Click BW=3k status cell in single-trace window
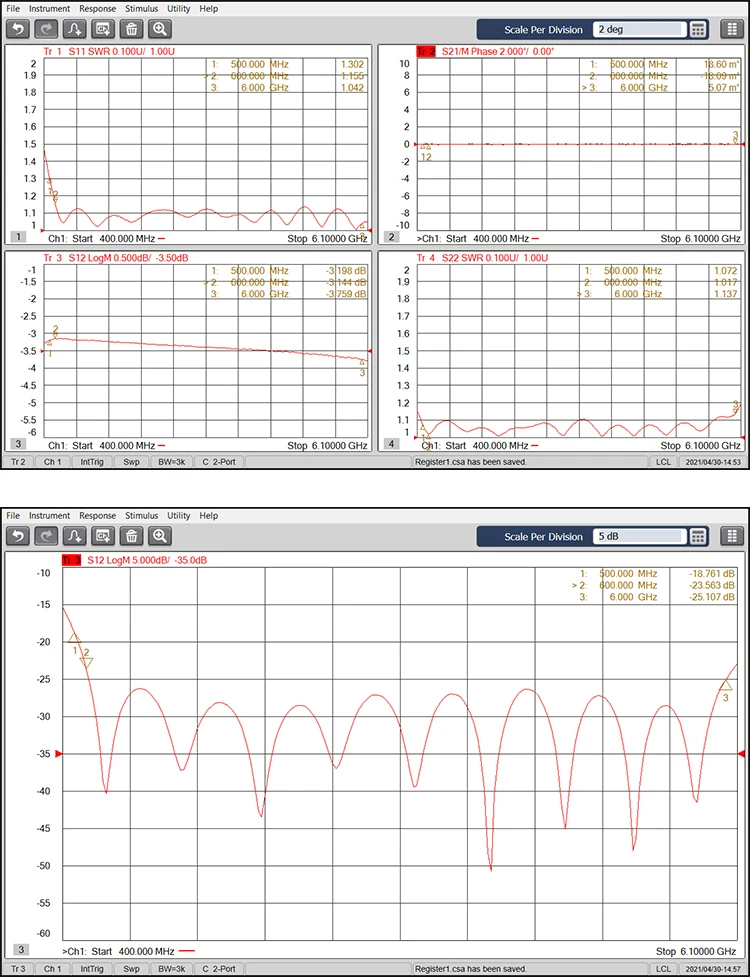Viewport: 750px width, 977px height. [171, 969]
